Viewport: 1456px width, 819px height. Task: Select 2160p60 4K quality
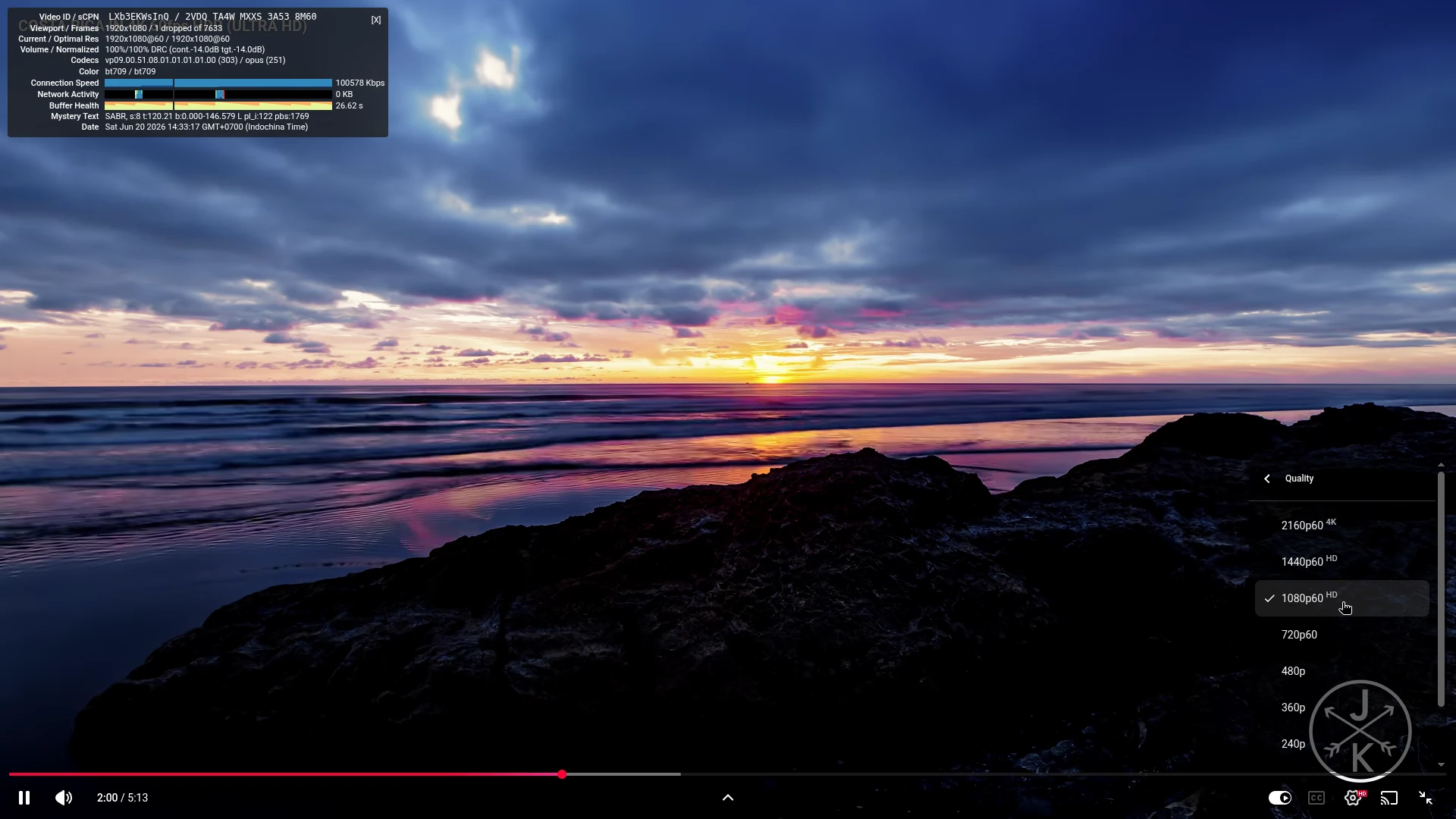coord(1342,525)
